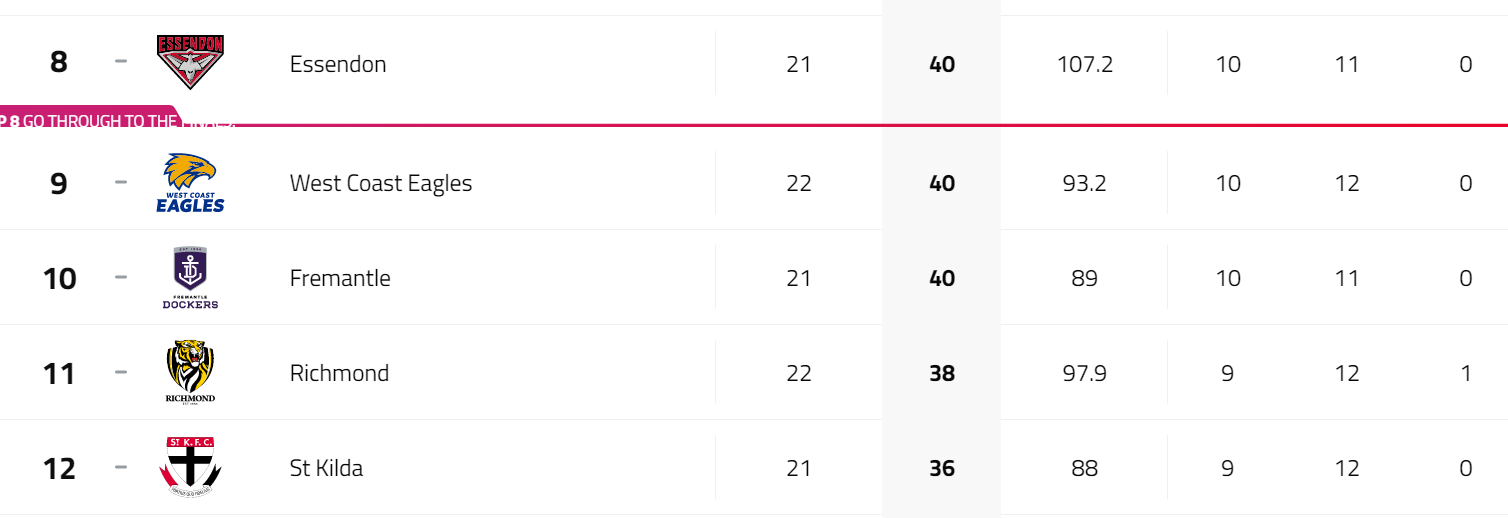Click the Richmond Tigers logo
Viewport: 1508px width, 518px height.
pos(190,372)
